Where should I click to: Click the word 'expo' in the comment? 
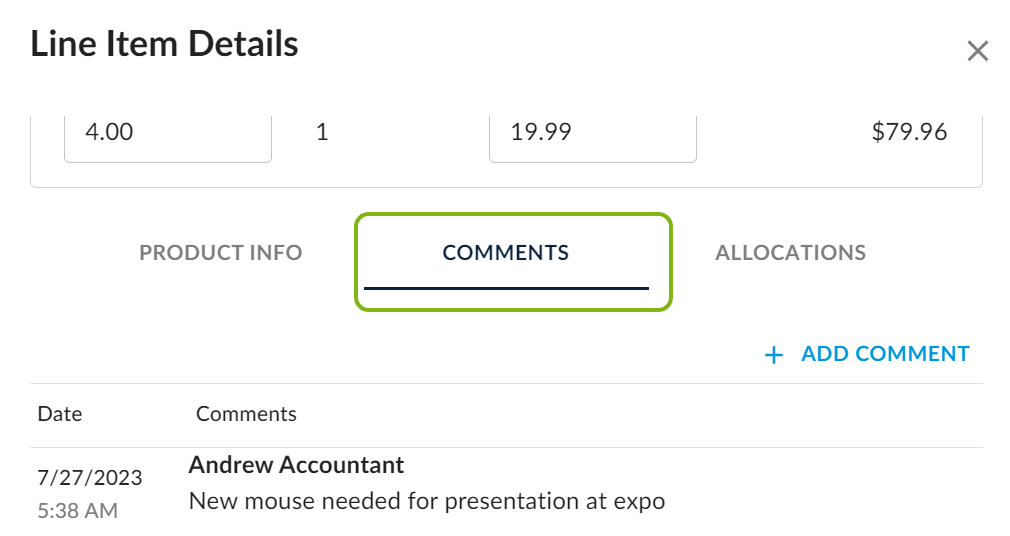(642, 501)
